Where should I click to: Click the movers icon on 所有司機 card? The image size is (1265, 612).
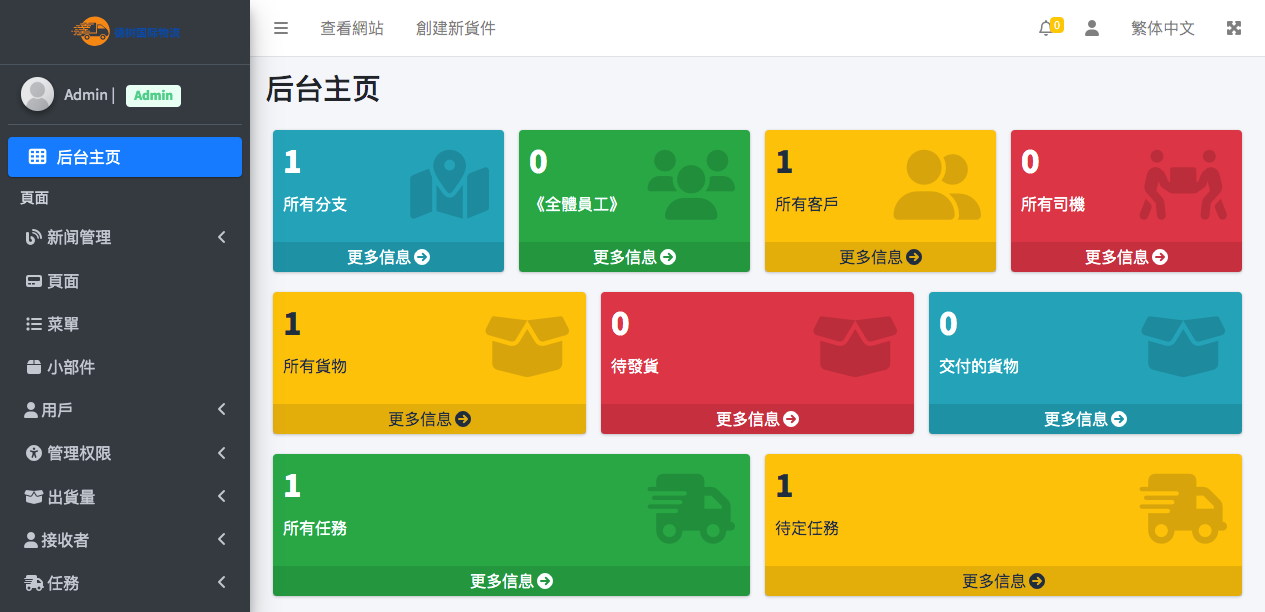[x=1183, y=185]
